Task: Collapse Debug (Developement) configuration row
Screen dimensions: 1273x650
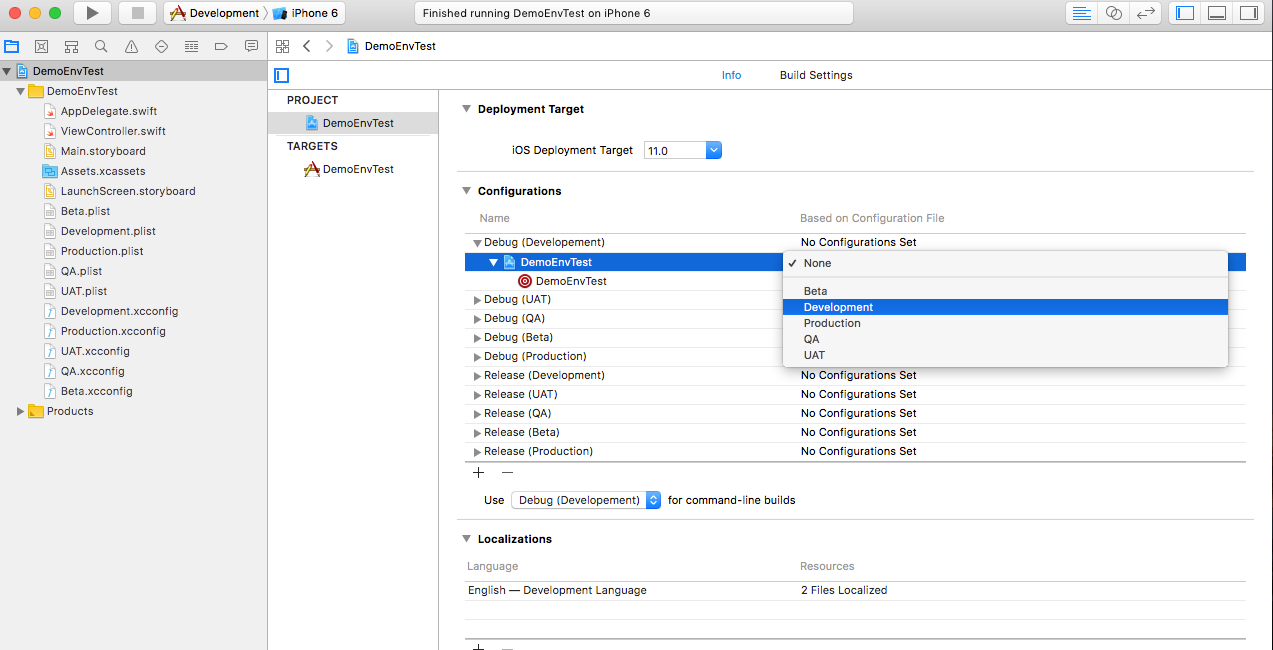Action: (477, 242)
